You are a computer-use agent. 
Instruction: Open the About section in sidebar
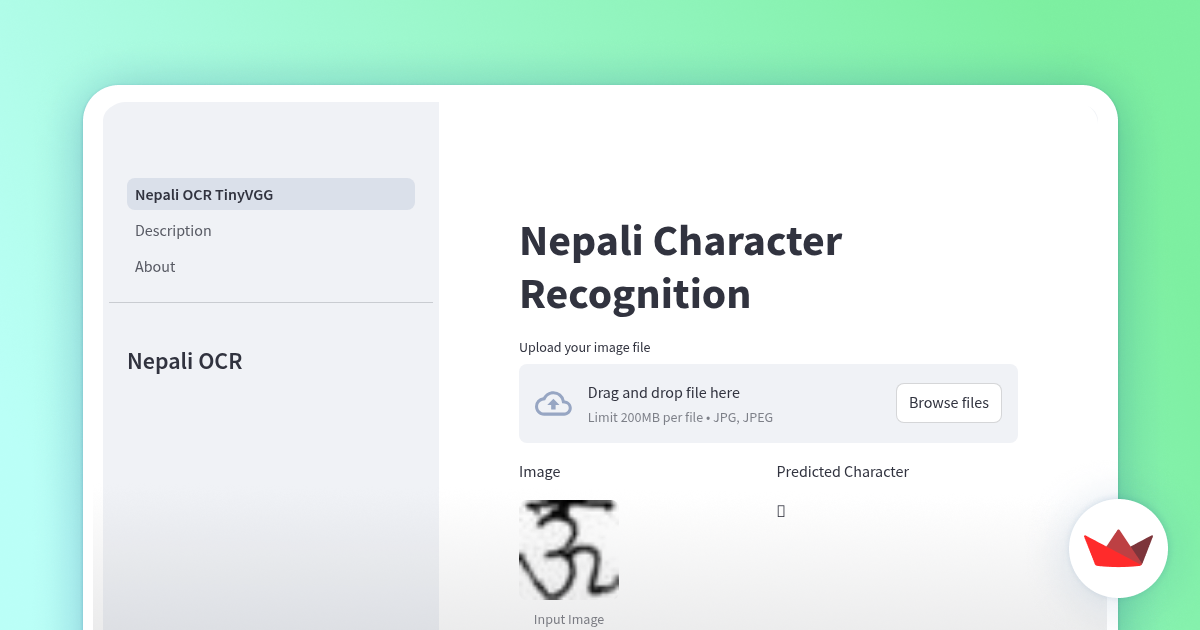[155, 266]
